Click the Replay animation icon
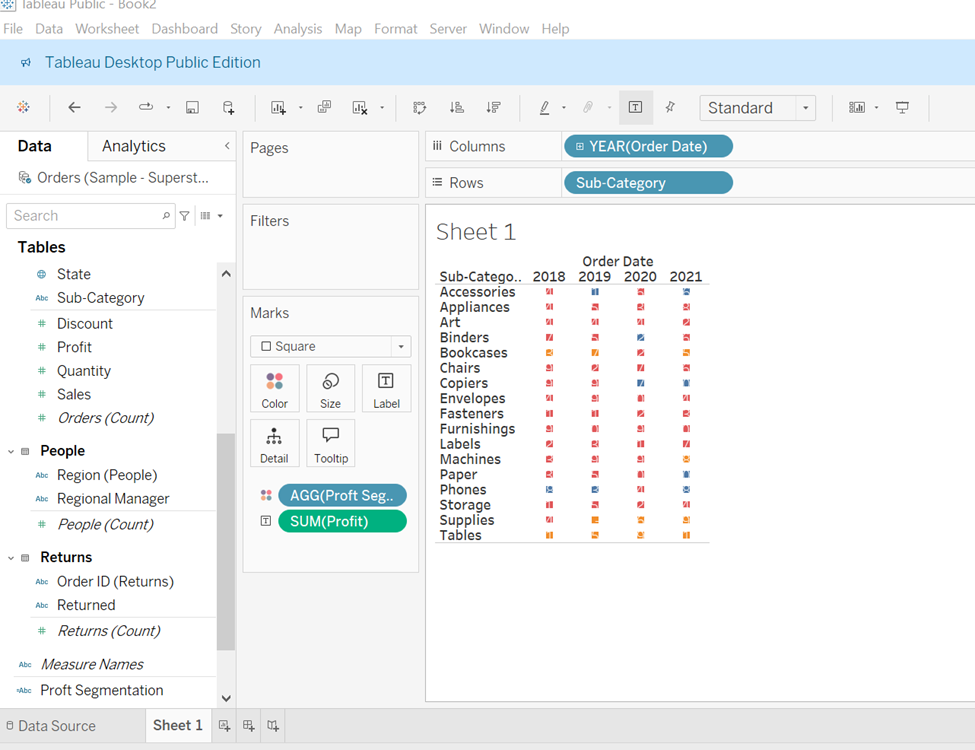This screenshot has width=975, height=750. [146, 107]
